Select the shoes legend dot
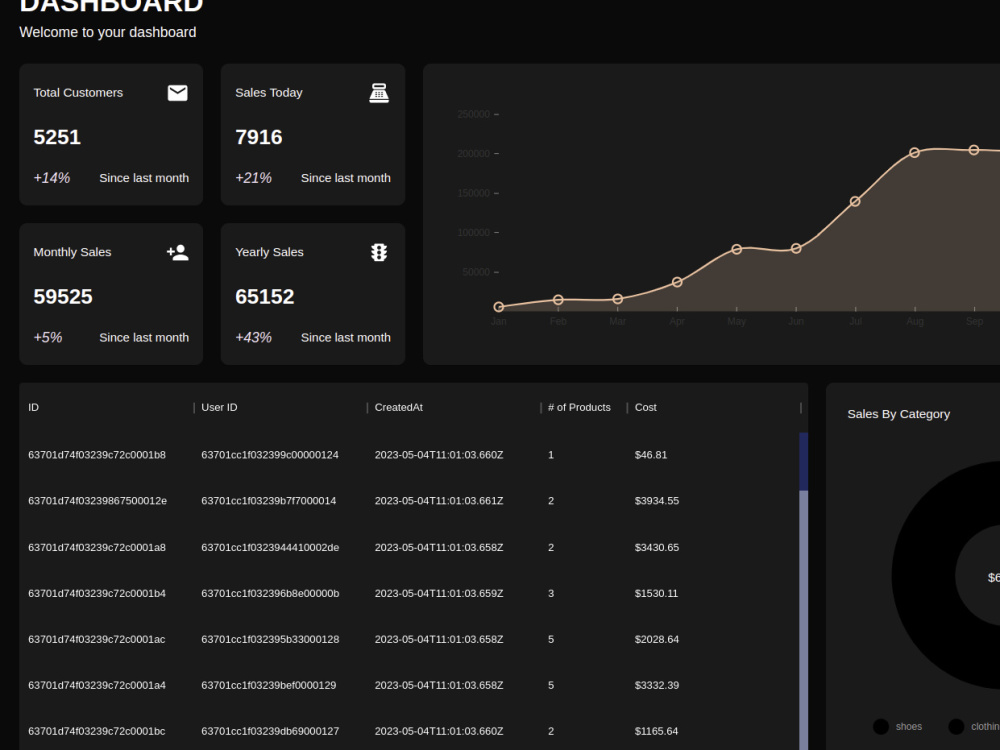 [881, 726]
